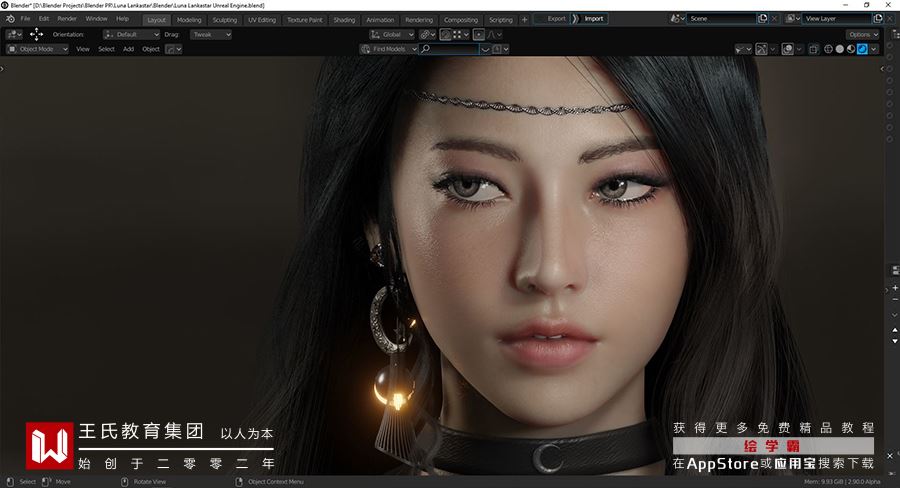Toggle the snap magnet button
The height and width of the screenshot is (488, 900).
pos(445,34)
